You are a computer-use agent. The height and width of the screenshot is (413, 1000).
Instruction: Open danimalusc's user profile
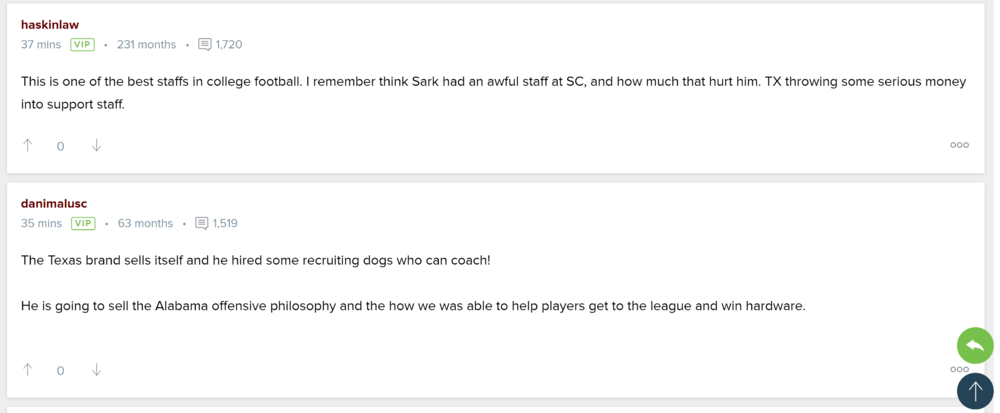(54, 203)
